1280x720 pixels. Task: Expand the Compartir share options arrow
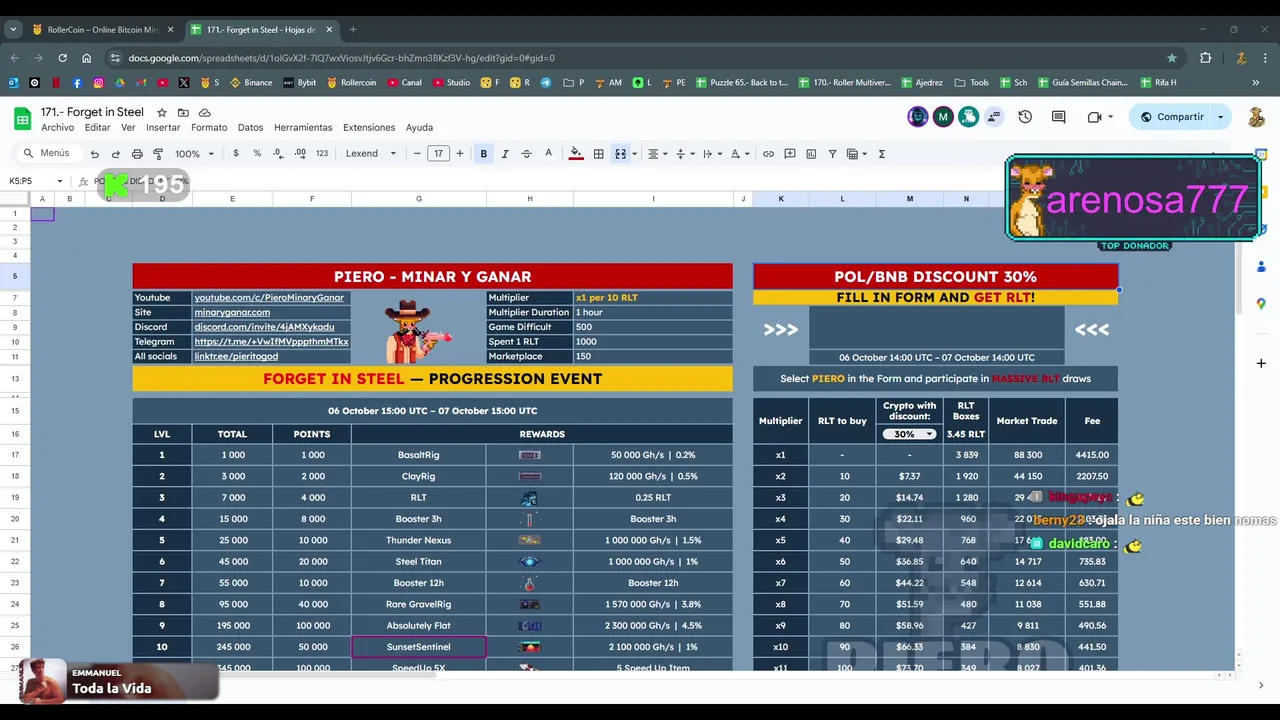click(x=1220, y=117)
